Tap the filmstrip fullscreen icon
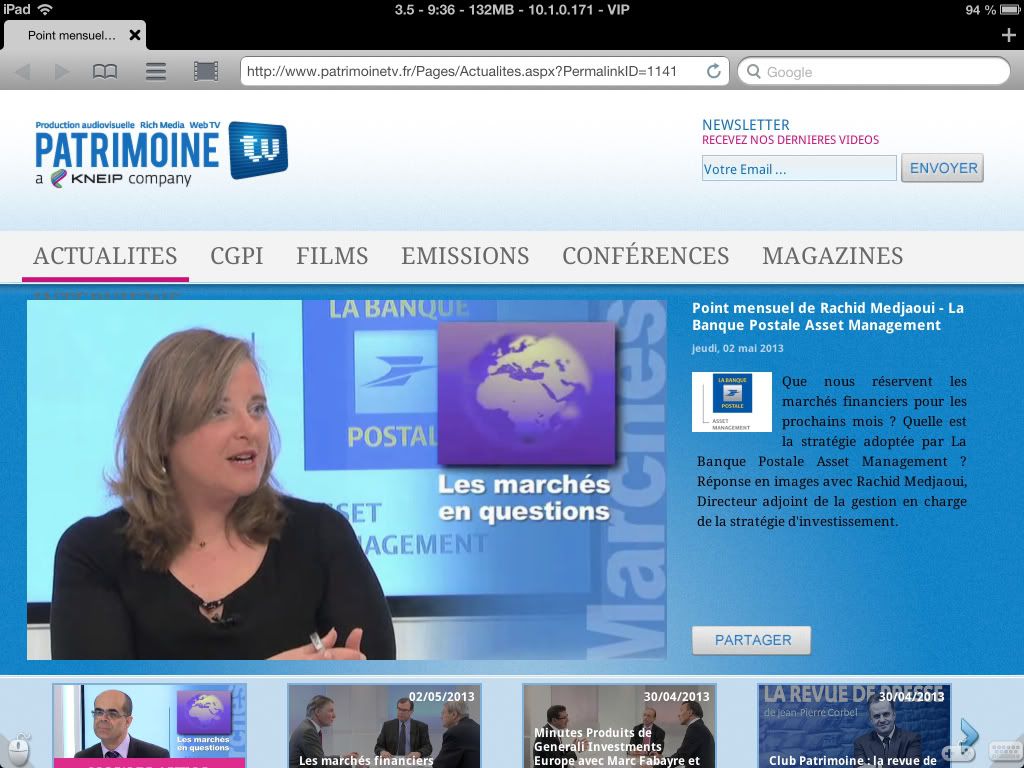 (206, 71)
